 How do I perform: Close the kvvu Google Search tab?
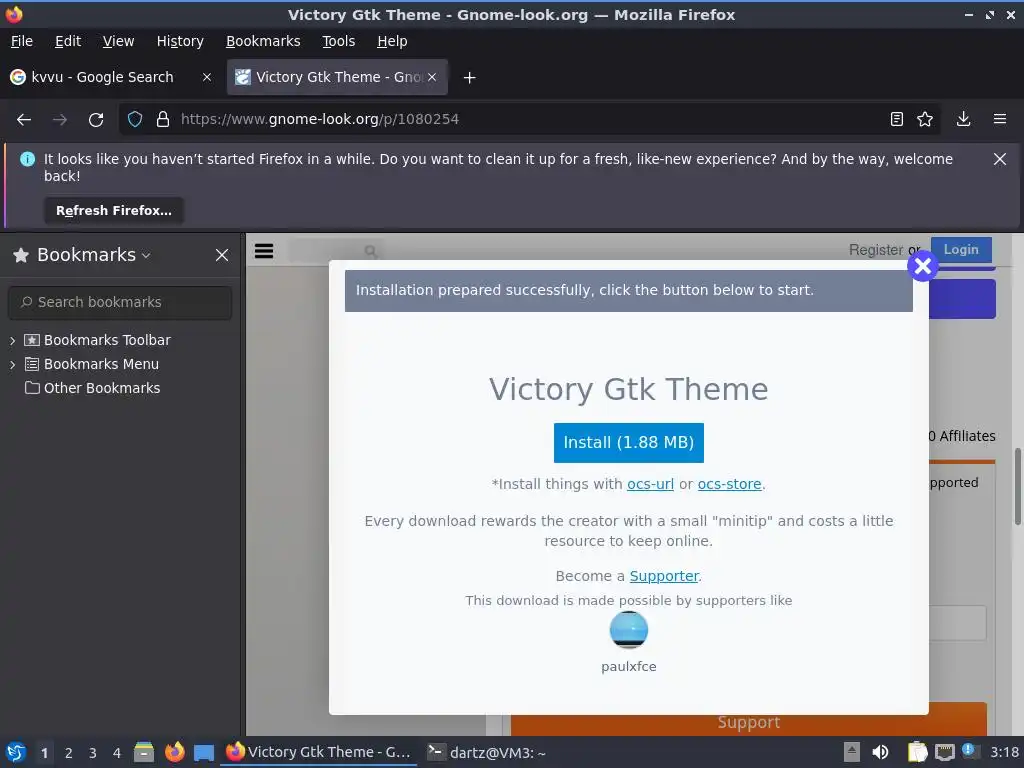click(207, 77)
